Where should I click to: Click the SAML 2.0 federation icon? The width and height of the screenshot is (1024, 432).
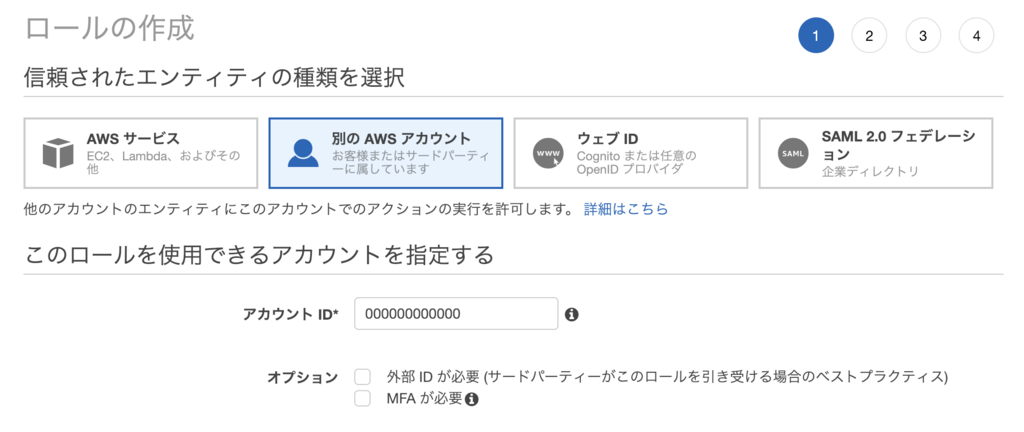pos(793,153)
